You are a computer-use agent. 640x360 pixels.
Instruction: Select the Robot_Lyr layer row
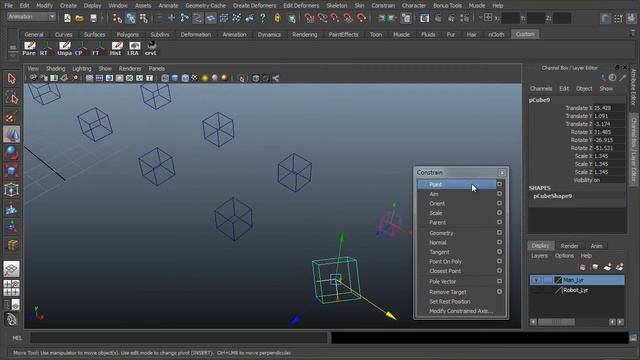[577, 290]
